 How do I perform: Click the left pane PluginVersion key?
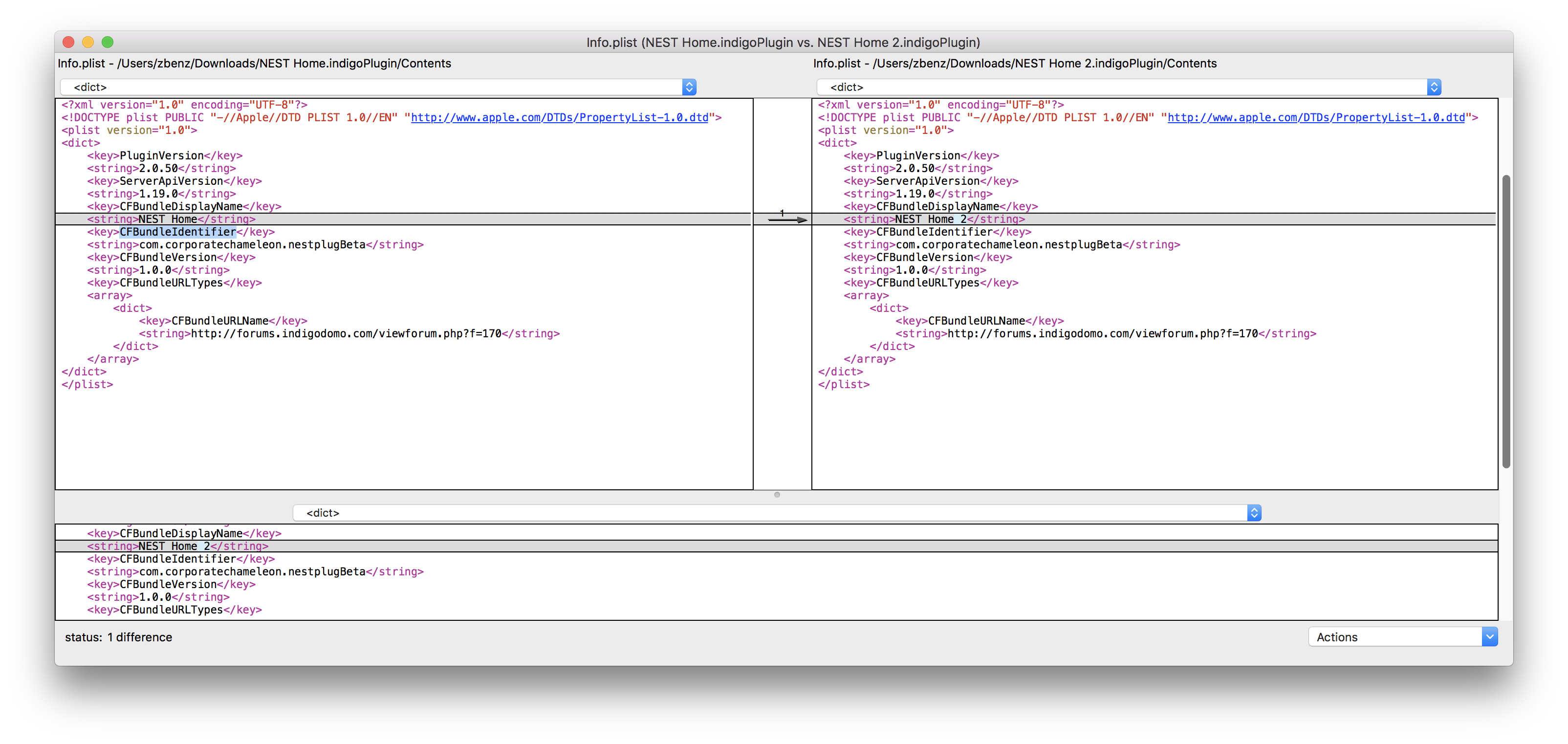click(164, 156)
